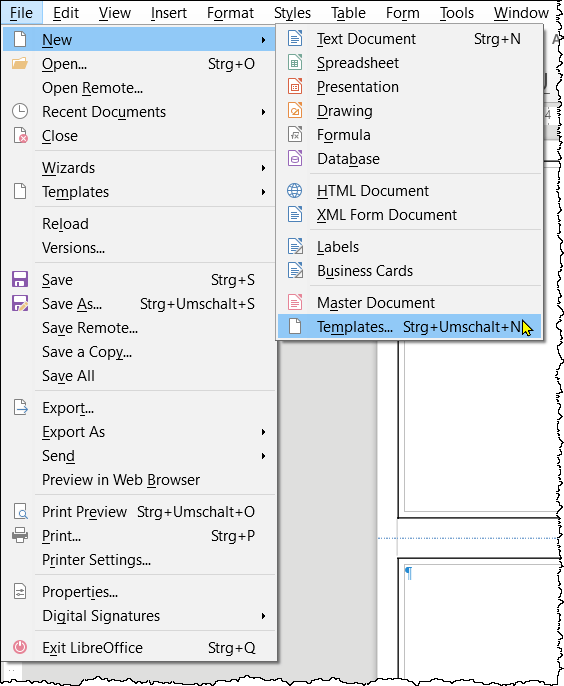Select Save All menu entry
The width and height of the screenshot is (564, 686).
pyautogui.click(x=139, y=376)
